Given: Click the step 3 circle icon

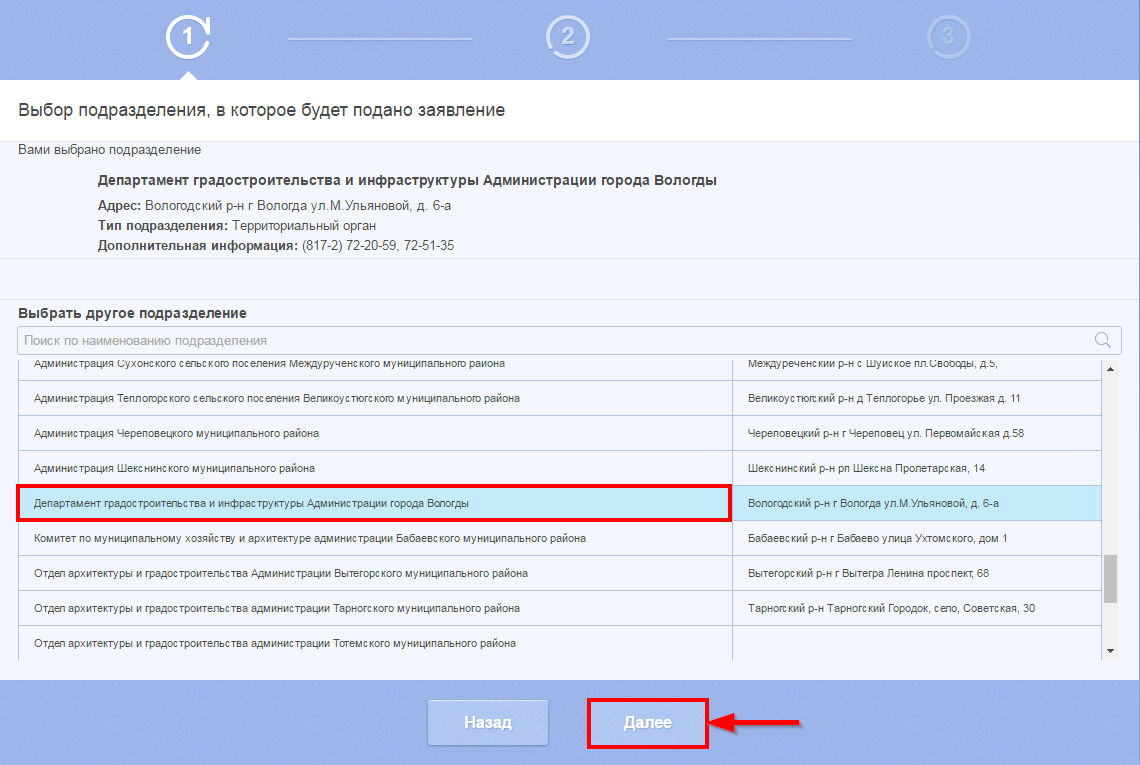Looking at the screenshot, I should tap(948, 38).
